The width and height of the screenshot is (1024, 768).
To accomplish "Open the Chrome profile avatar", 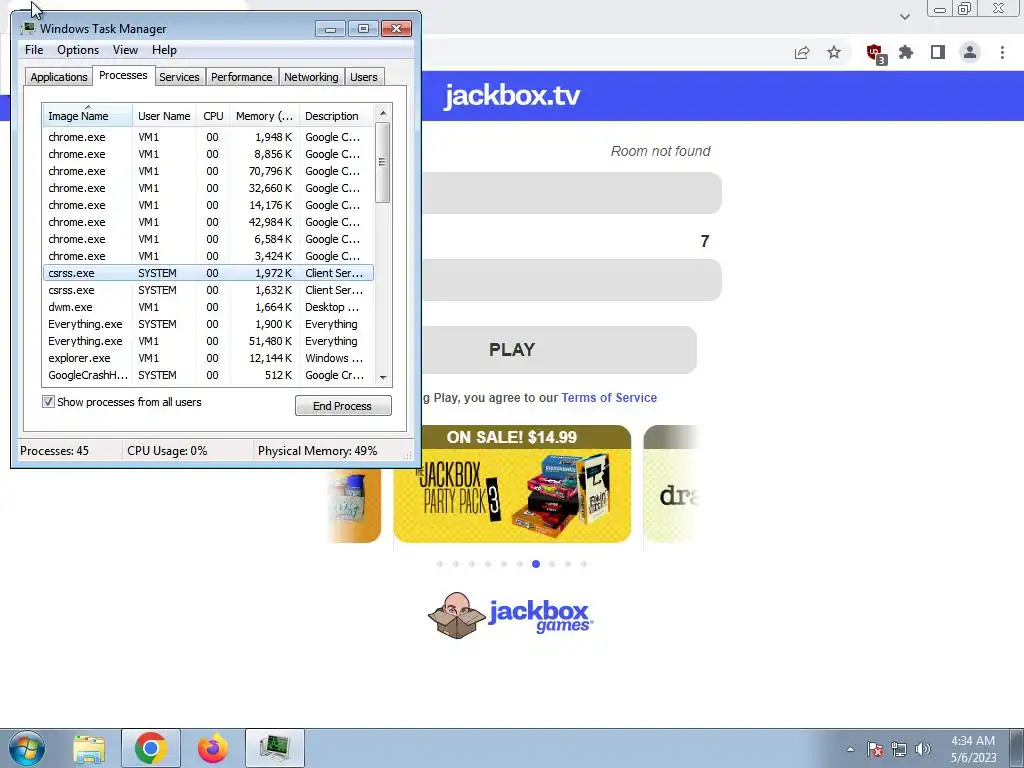I will tap(970, 52).
